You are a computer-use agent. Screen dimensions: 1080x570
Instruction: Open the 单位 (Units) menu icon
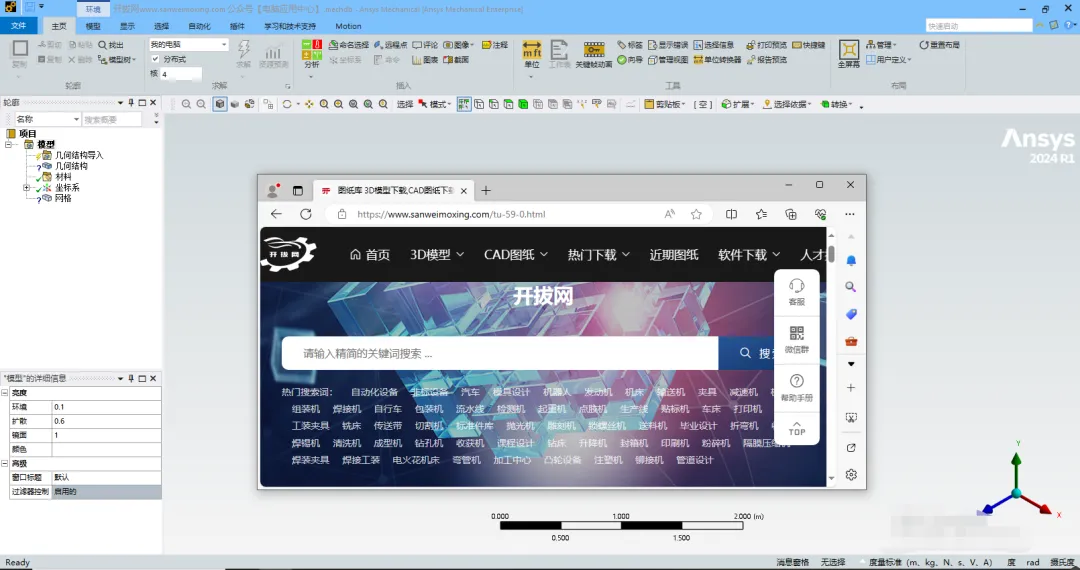pos(532,54)
